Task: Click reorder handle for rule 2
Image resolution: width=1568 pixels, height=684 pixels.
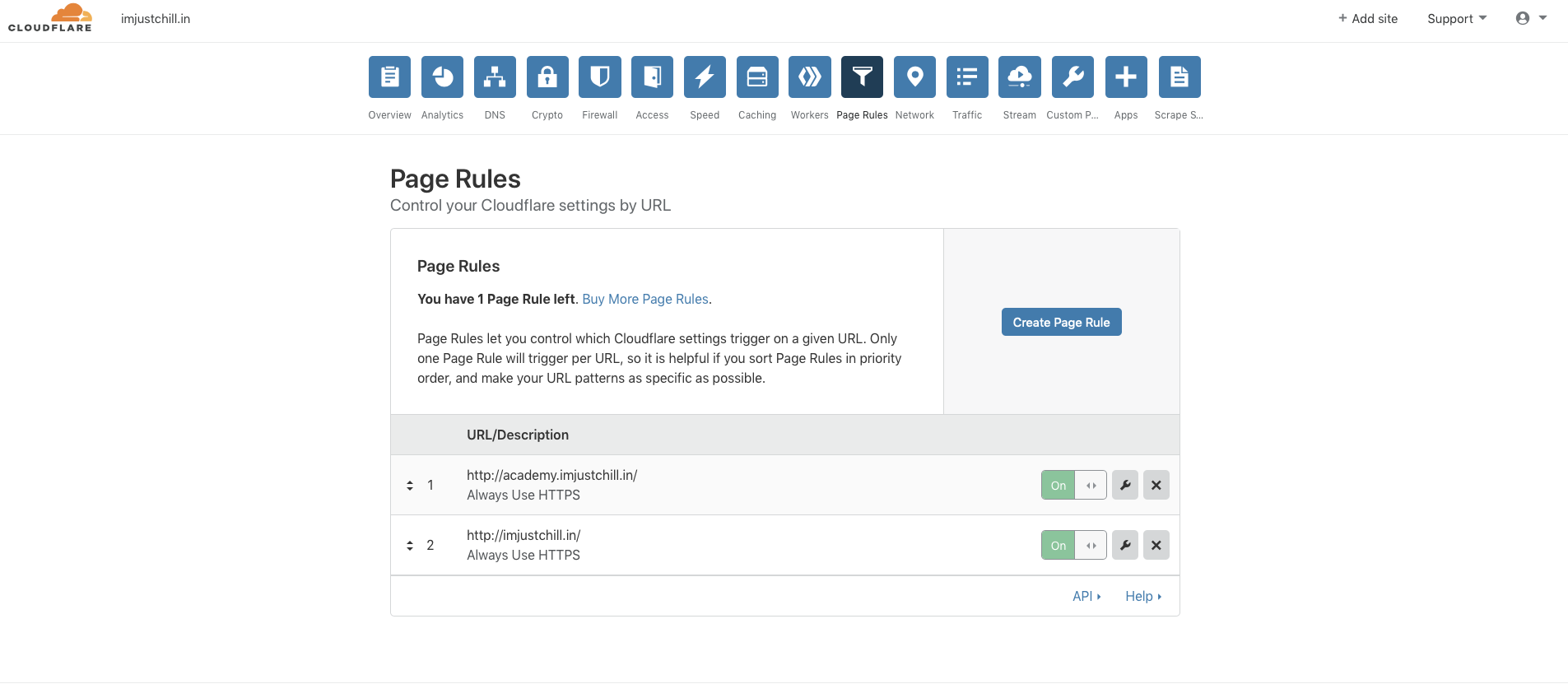Action: (x=410, y=546)
